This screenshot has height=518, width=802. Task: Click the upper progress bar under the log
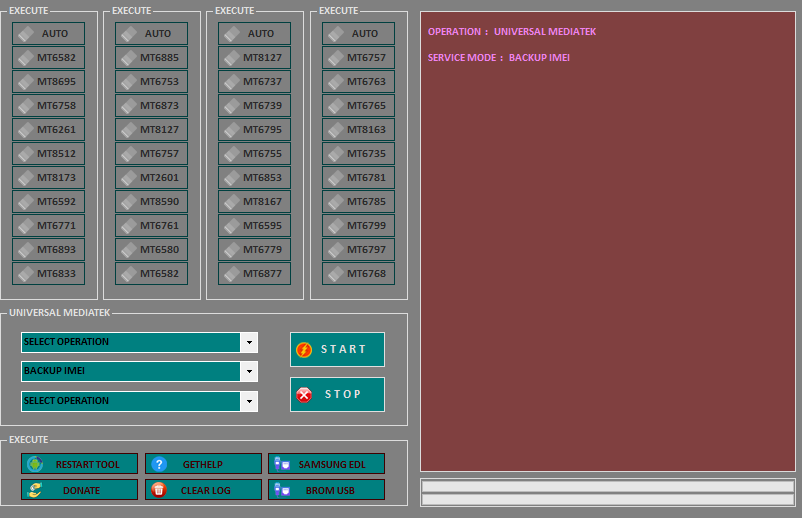point(608,486)
